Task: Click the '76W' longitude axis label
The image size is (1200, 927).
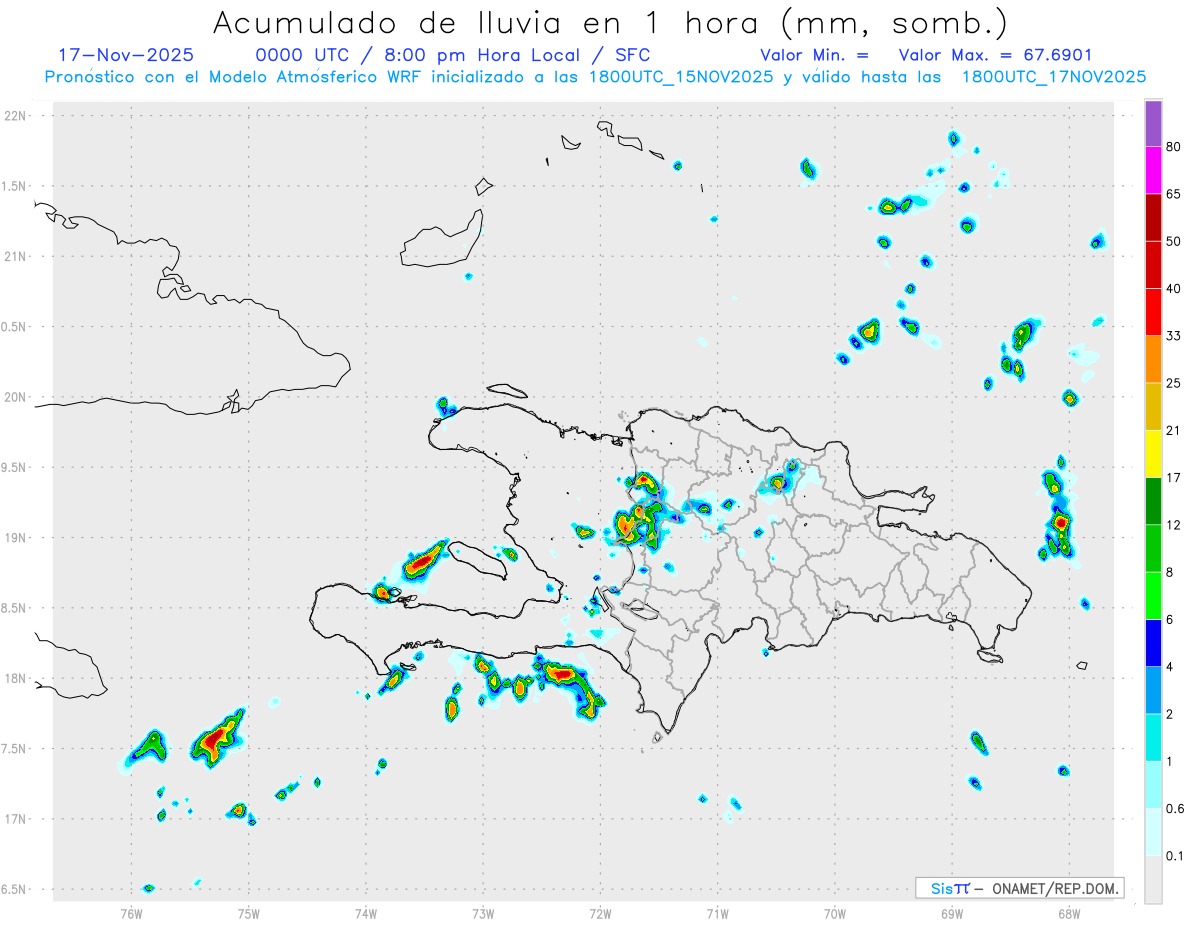Action: (x=131, y=913)
